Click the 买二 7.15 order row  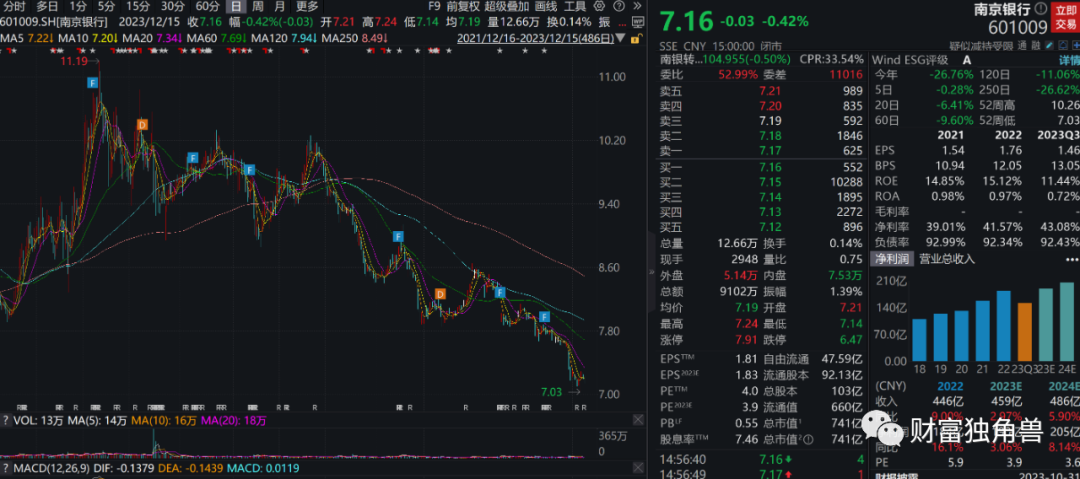[762, 182]
